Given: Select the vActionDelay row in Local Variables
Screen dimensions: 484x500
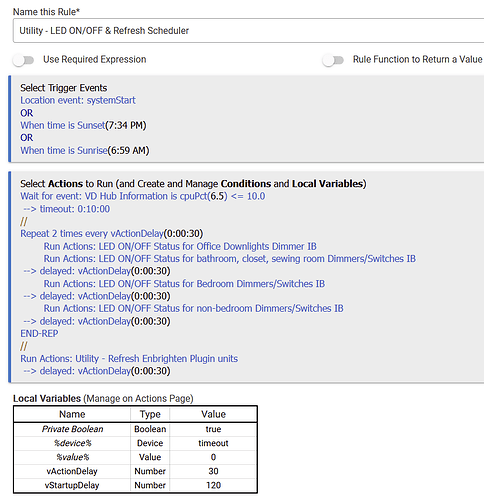Looking at the screenshot, I should click(x=135, y=471).
